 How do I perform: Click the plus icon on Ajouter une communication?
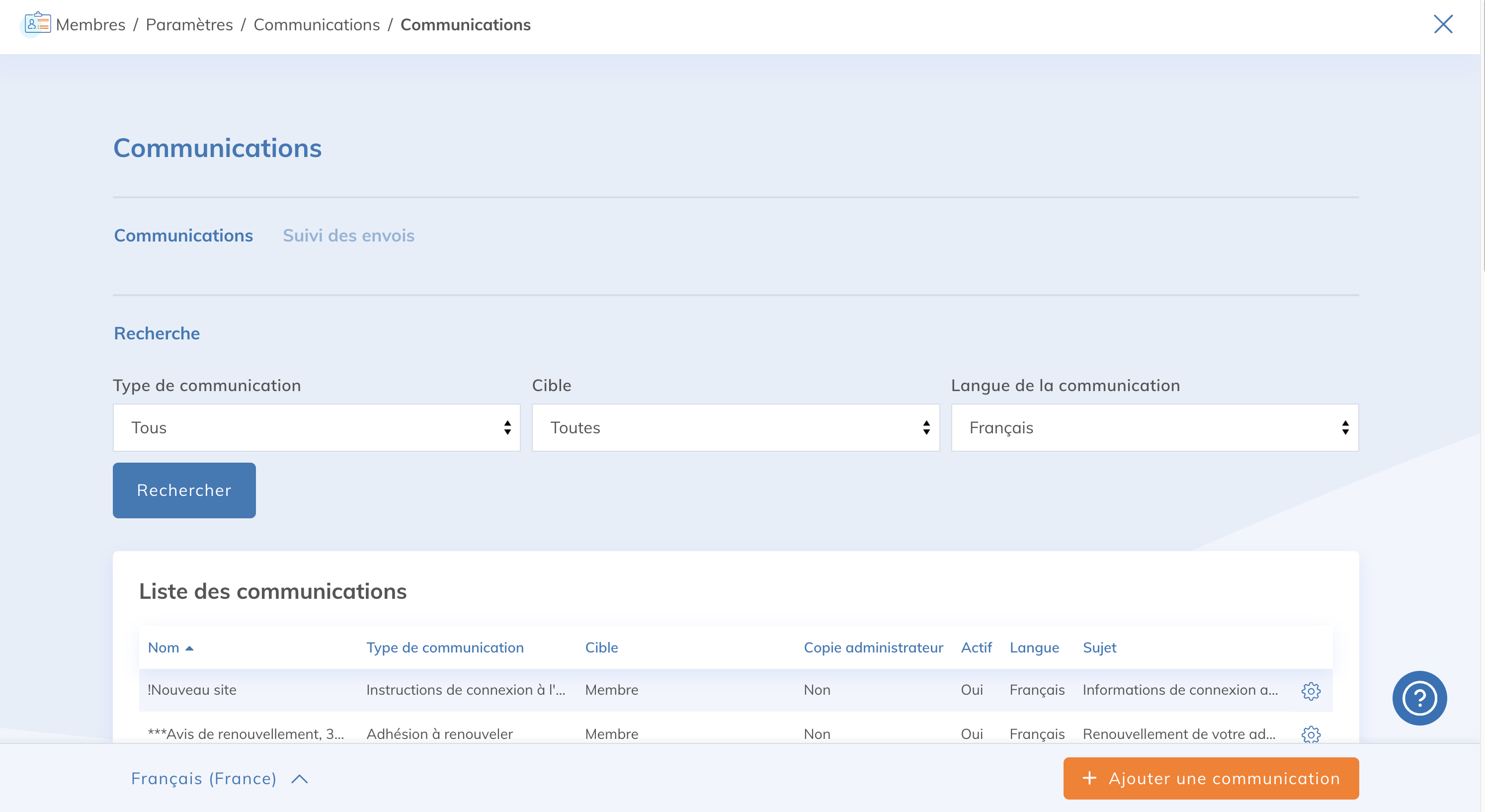coord(1089,778)
